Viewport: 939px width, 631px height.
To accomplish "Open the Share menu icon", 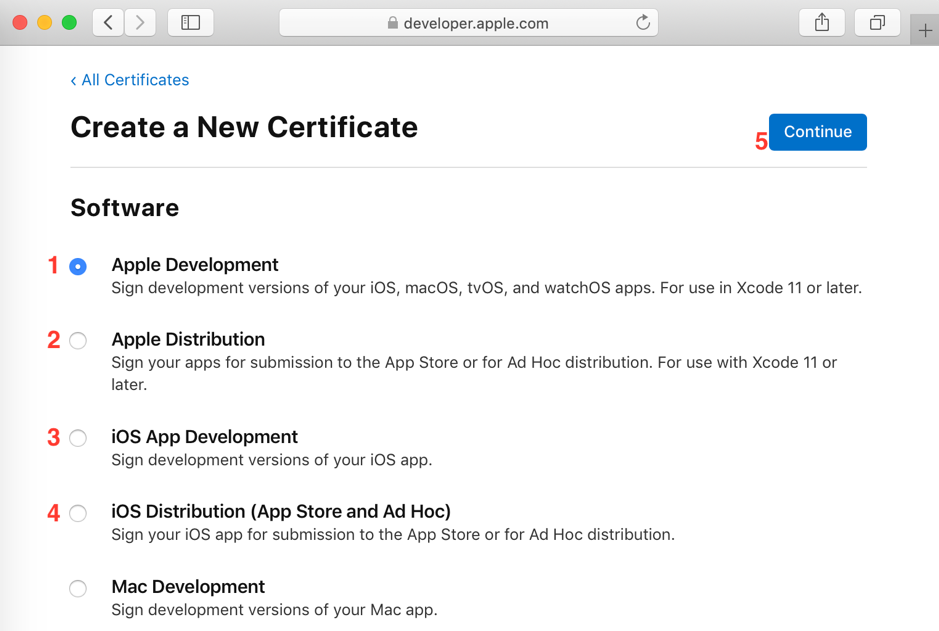I will [x=822, y=23].
